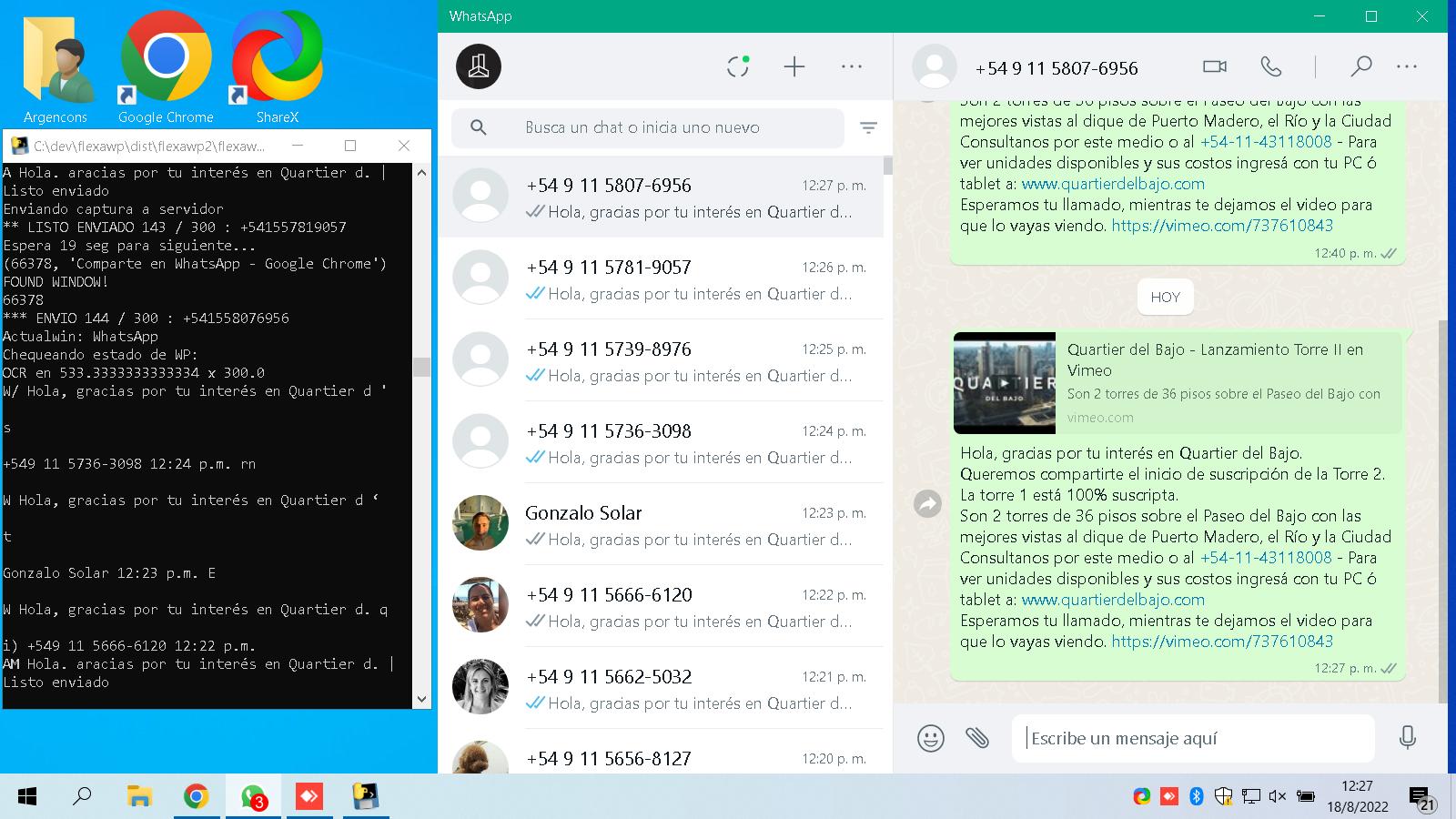Attach a file with paperclip icon
This screenshot has height=819, width=1456.
tap(977, 737)
